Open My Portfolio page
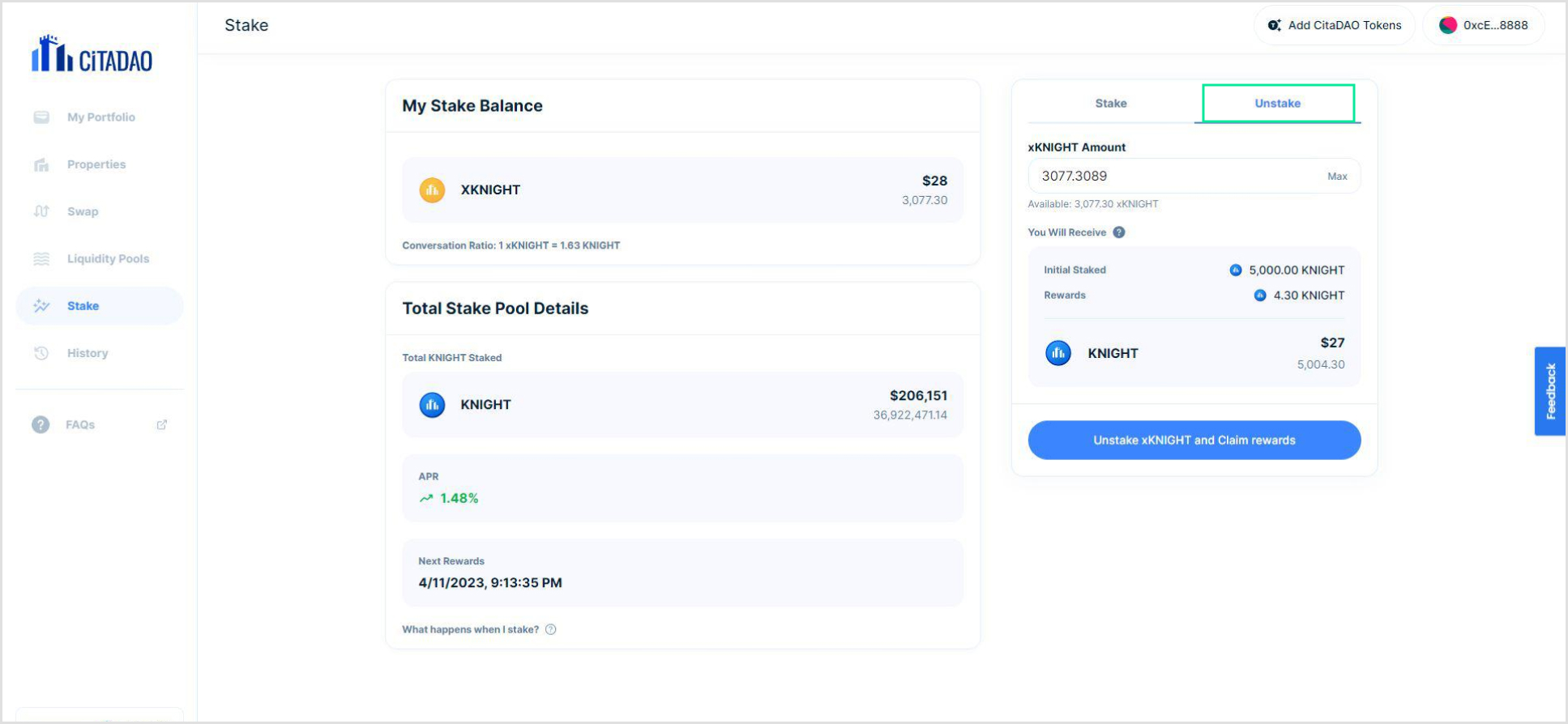This screenshot has width=1568, height=724. tap(100, 117)
